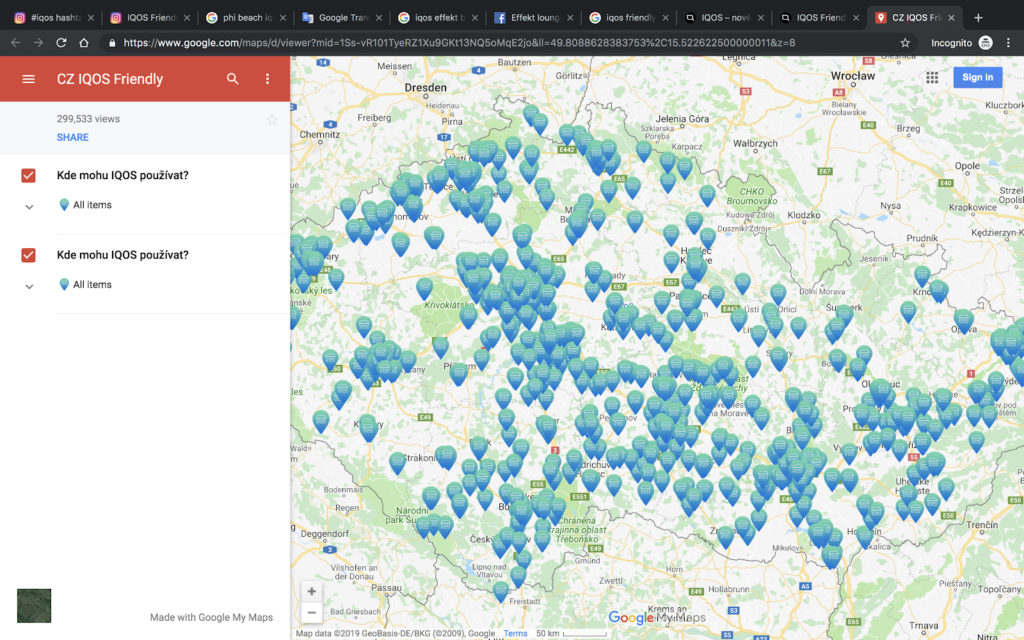Open the hamburger menu in the red header

coord(28,79)
